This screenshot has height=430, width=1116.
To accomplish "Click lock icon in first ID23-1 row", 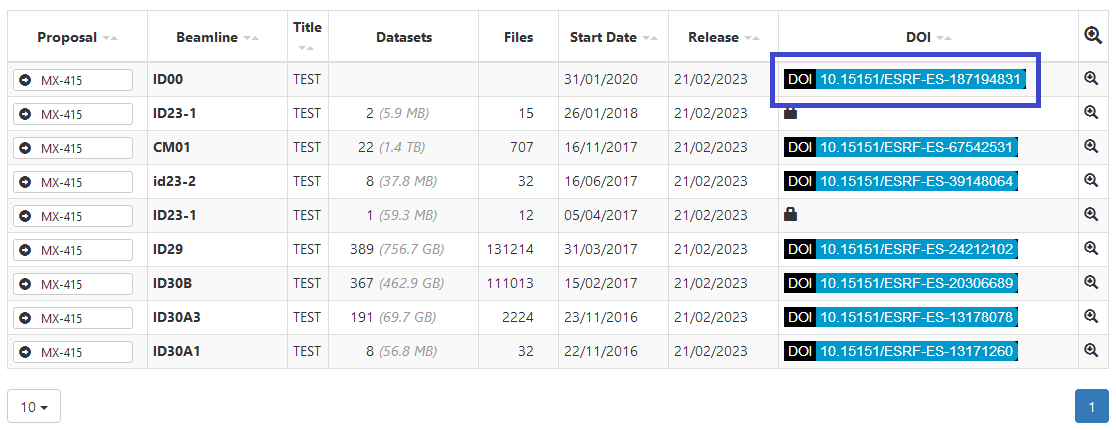I will click(x=791, y=113).
